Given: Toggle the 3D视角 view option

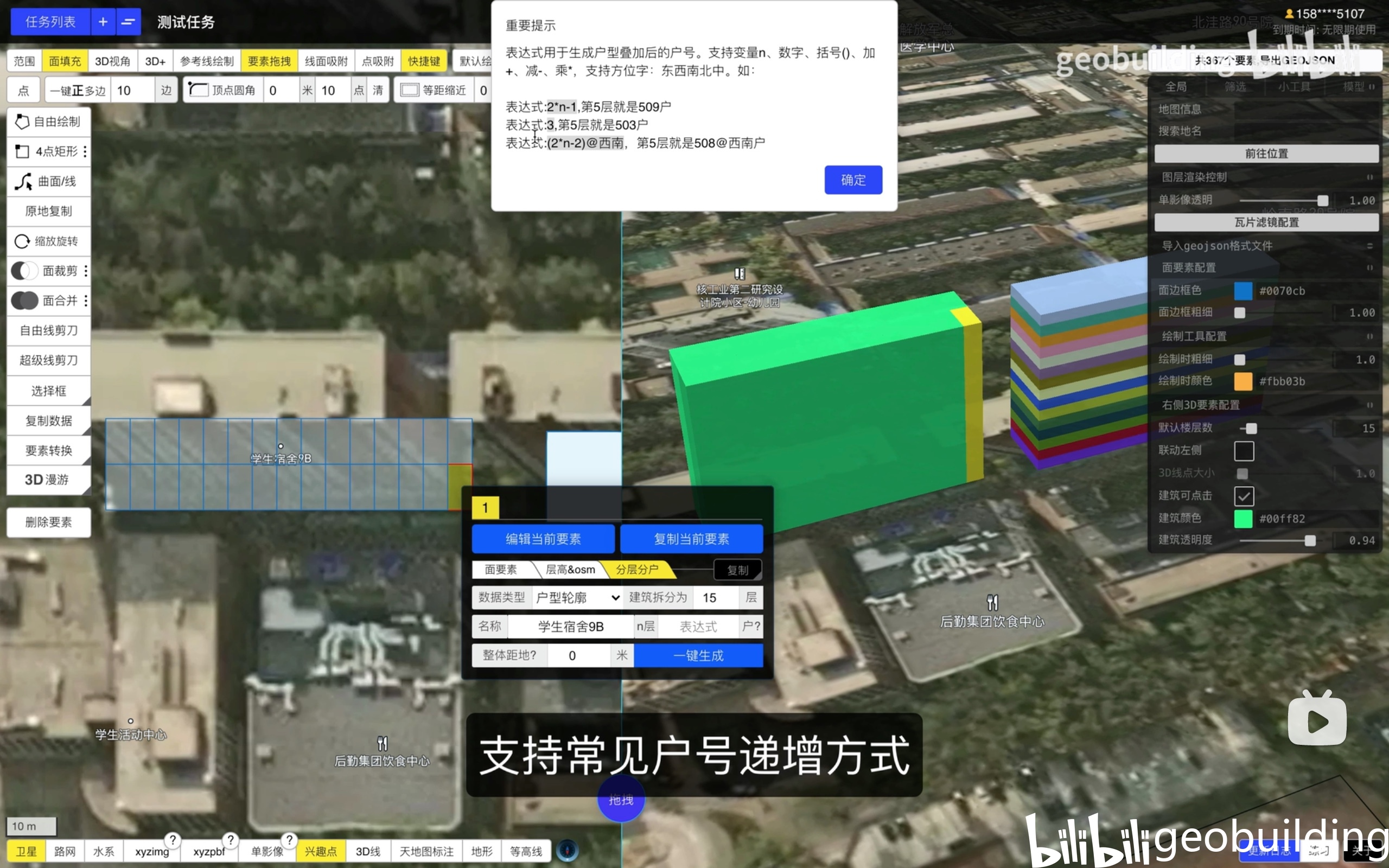Looking at the screenshot, I should (x=112, y=61).
